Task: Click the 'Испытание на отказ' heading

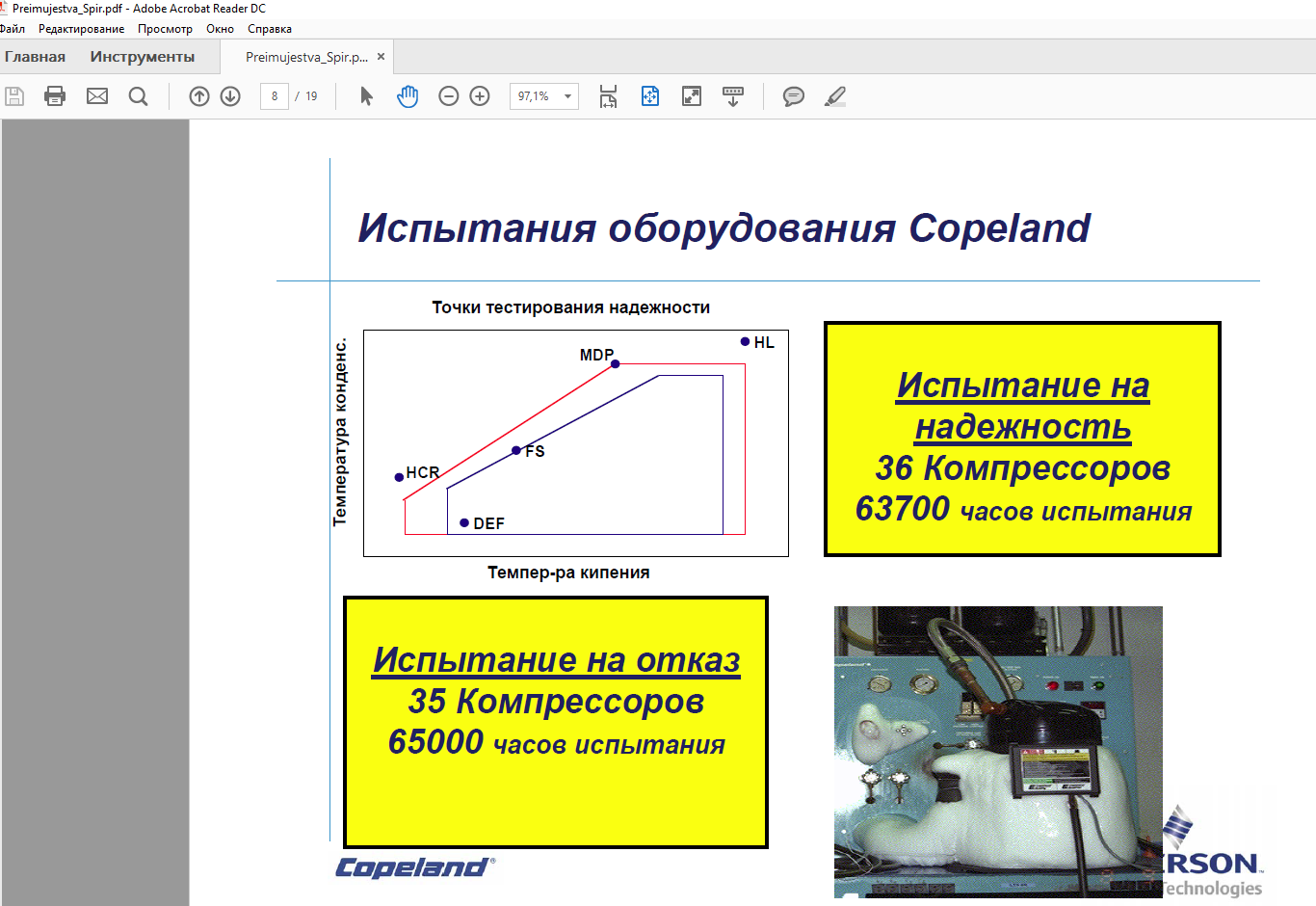Action: tap(557, 659)
